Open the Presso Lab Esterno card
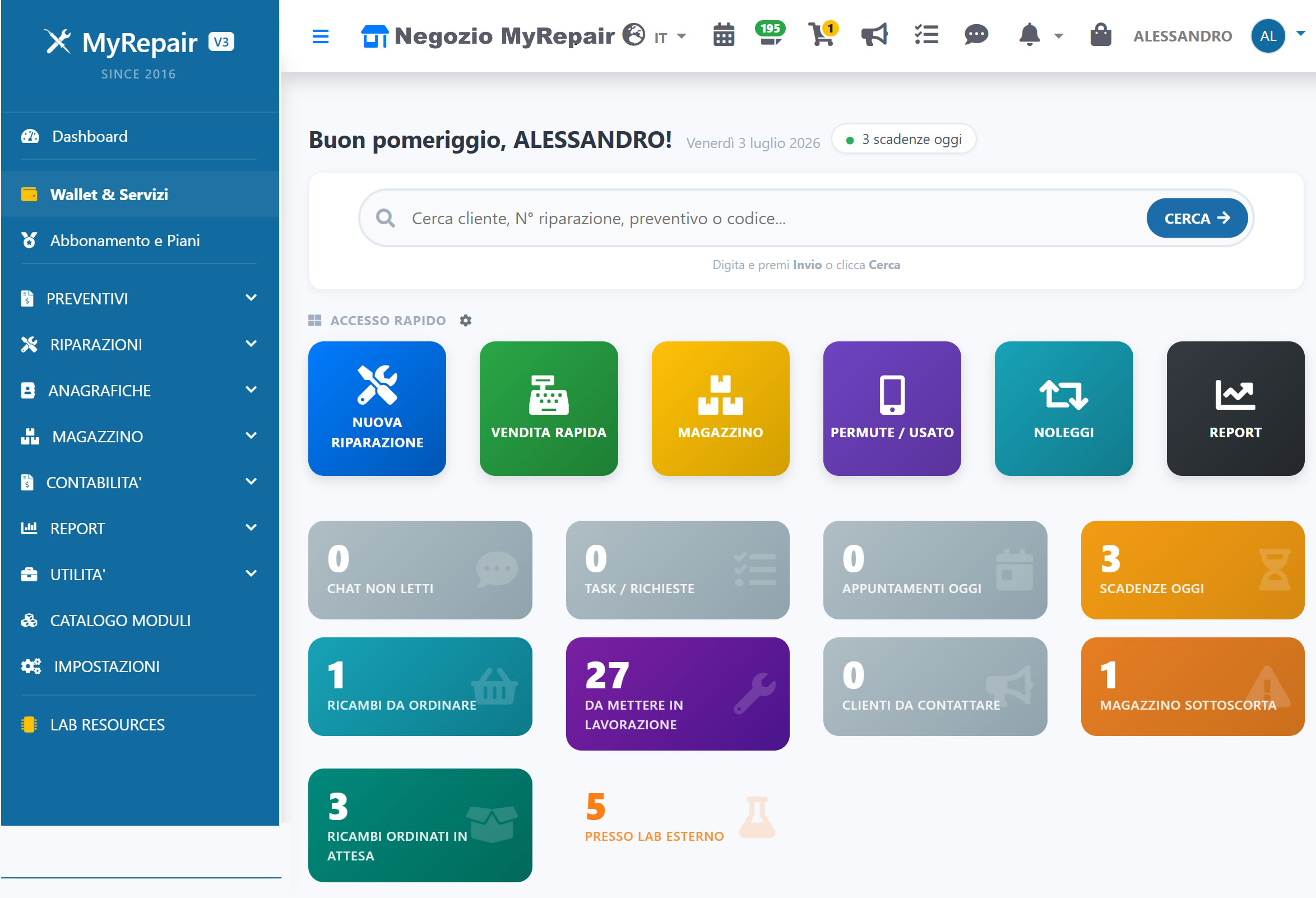The width and height of the screenshot is (1316, 898). [677, 818]
